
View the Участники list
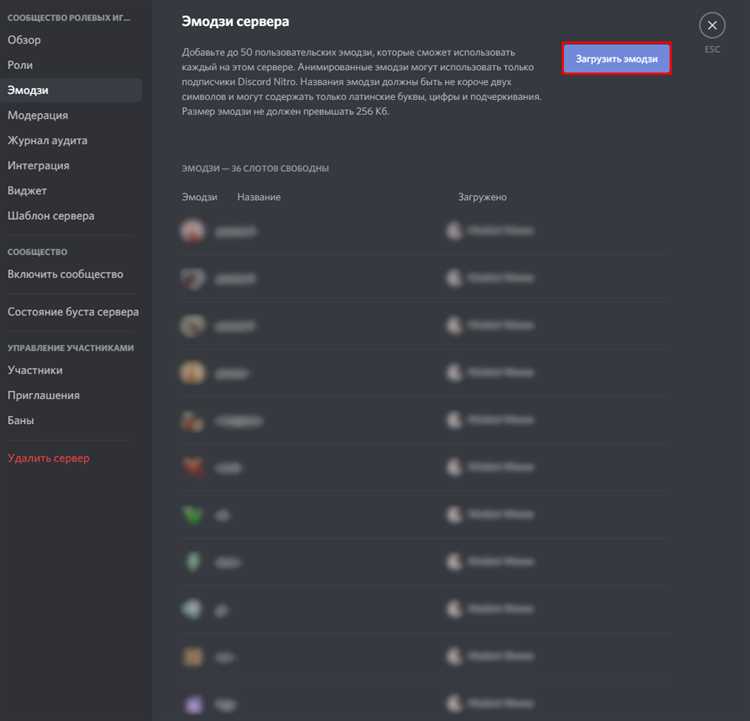[35, 370]
